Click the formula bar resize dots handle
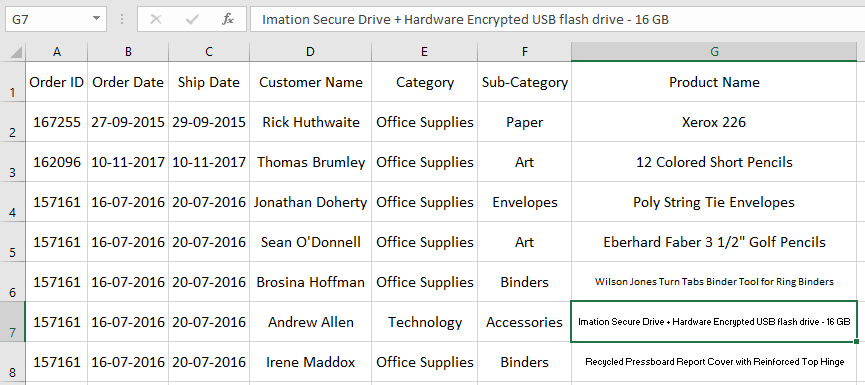865x385 pixels. click(x=122, y=20)
